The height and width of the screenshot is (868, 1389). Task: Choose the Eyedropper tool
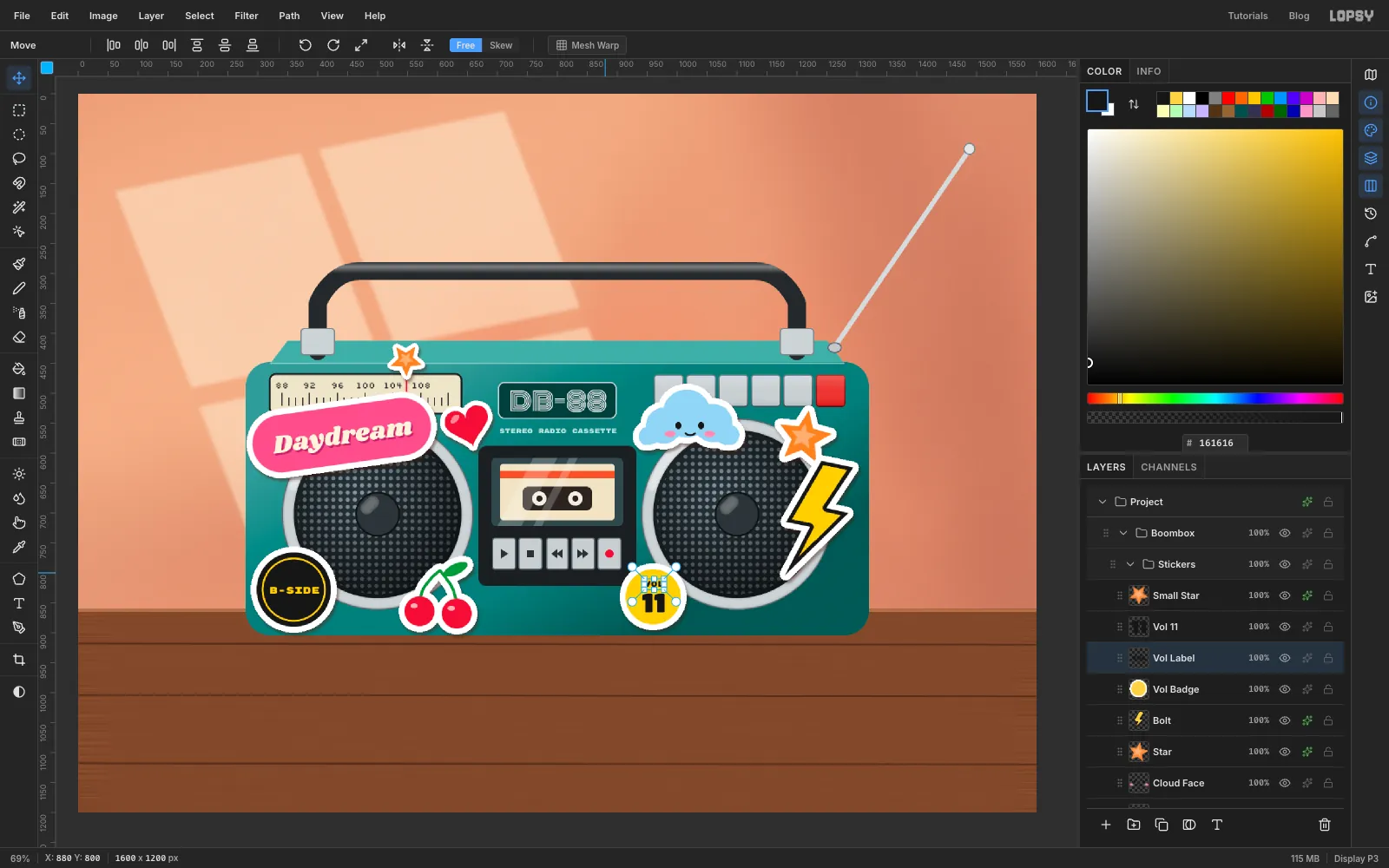[x=19, y=547]
